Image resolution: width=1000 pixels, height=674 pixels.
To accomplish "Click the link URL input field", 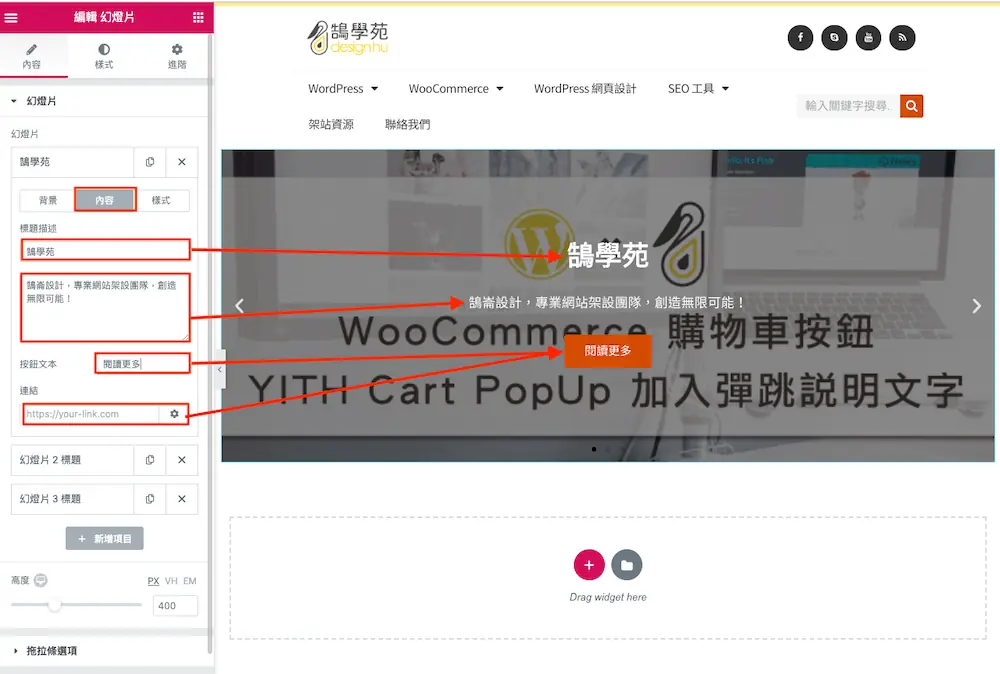I will pyautogui.click(x=91, y=414).
